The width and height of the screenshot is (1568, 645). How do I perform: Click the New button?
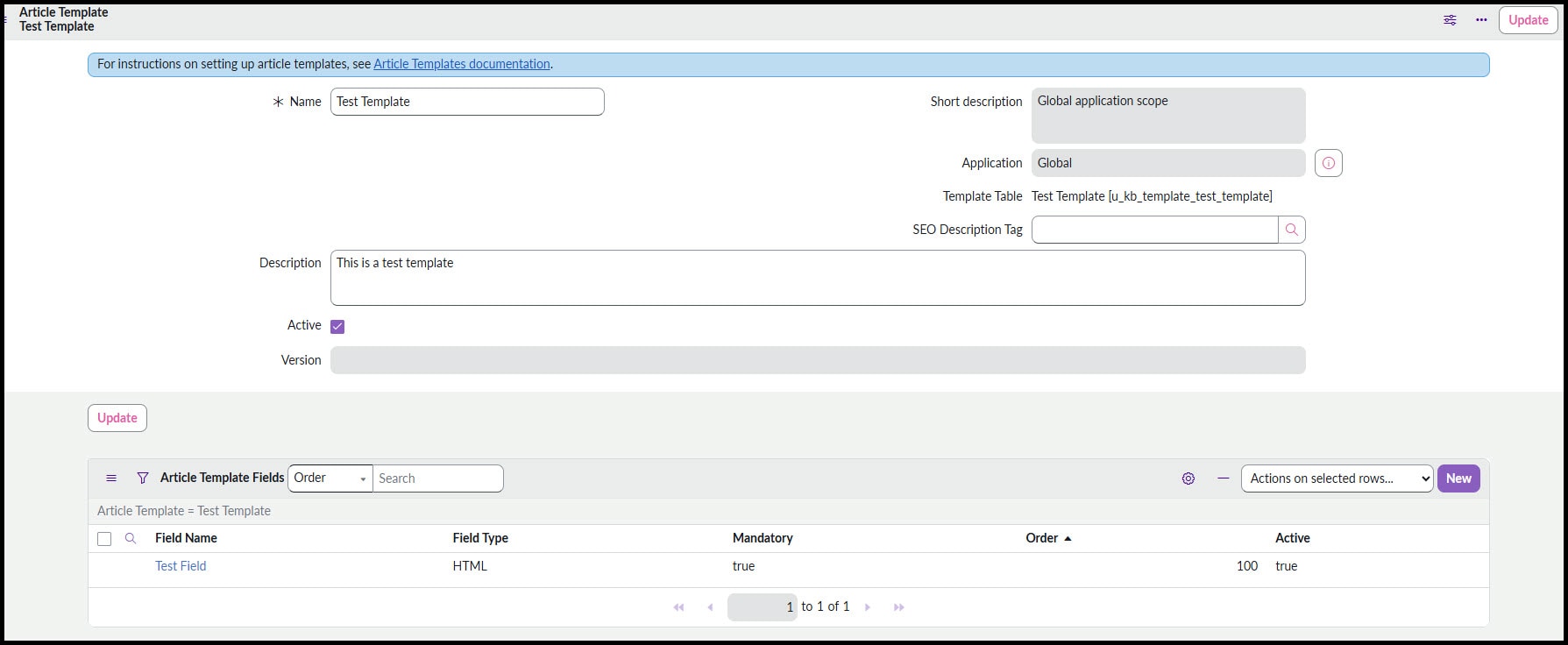point(1458,478)
